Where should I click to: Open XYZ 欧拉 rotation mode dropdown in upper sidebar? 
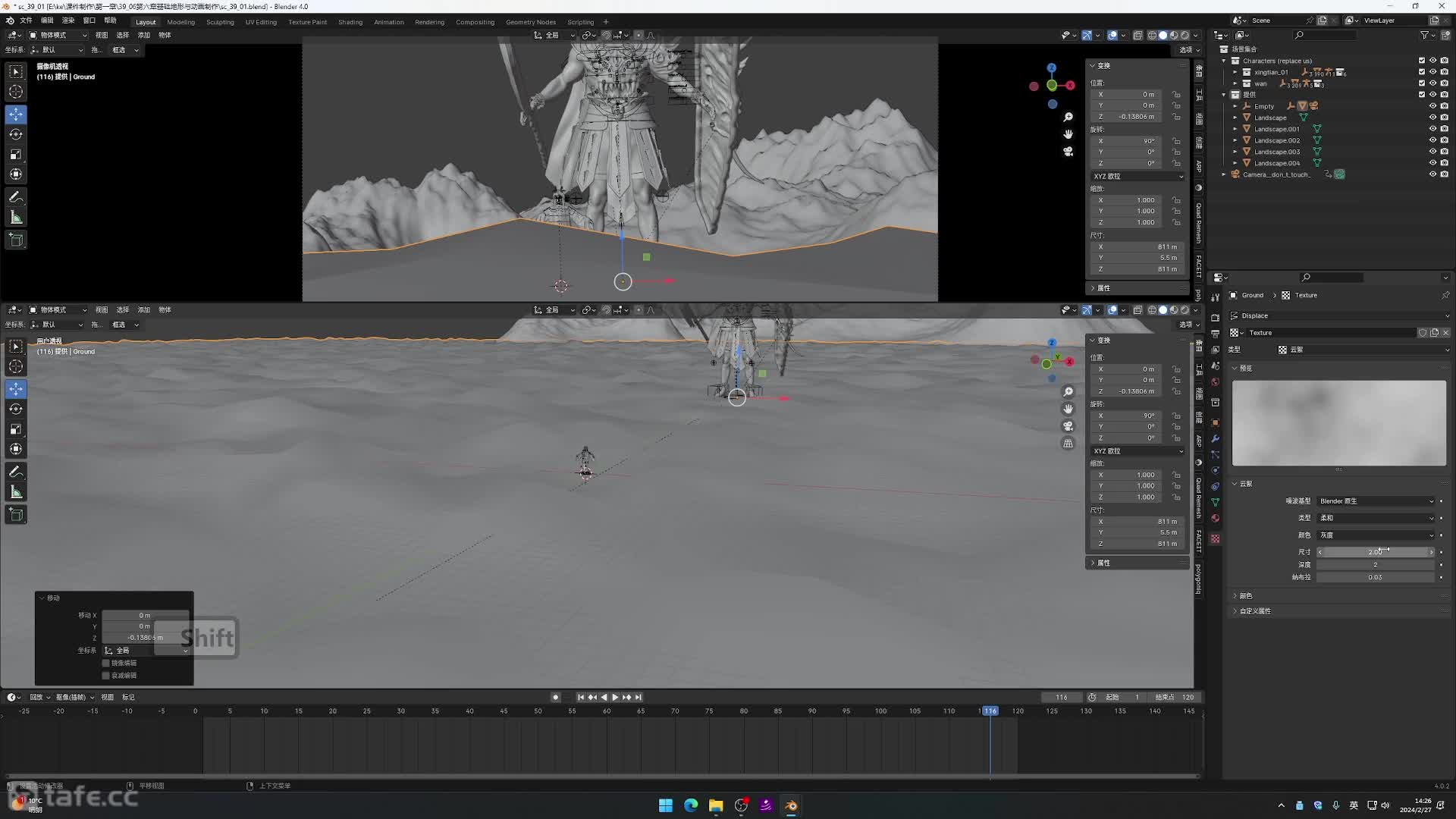[1137, 176]
